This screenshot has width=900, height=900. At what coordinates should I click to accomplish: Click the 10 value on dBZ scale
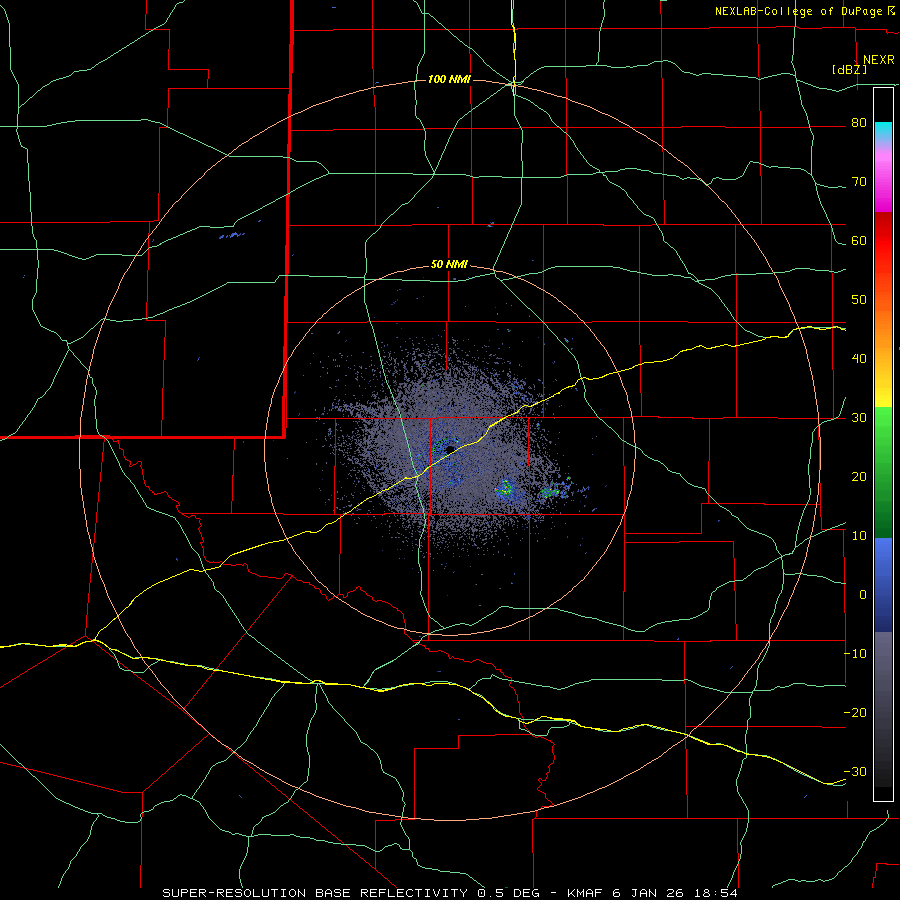tap(859, 536)
